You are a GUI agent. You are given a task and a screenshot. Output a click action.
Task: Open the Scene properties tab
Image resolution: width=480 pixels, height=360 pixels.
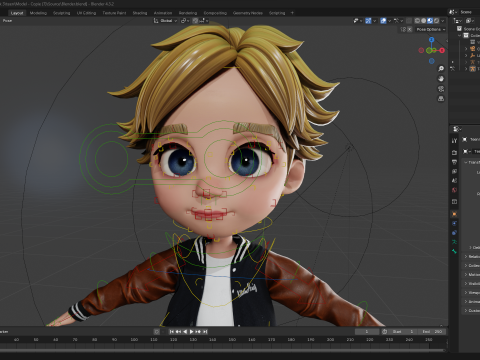click(454, 181)
